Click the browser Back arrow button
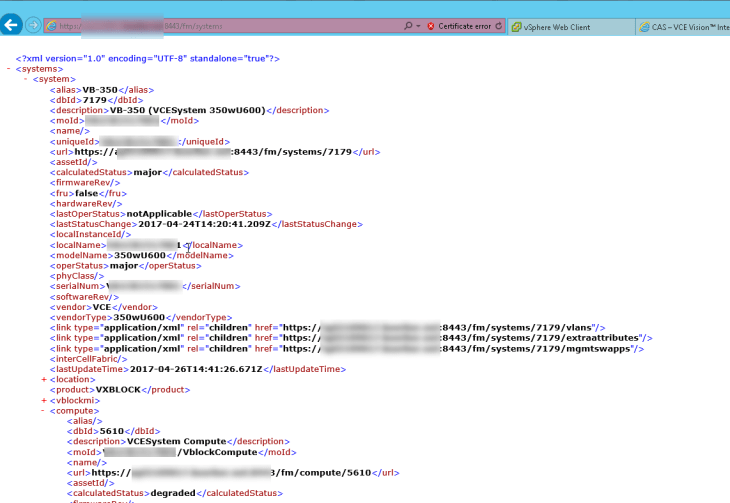This screenshot has width=730, height=503. point(12,25)
